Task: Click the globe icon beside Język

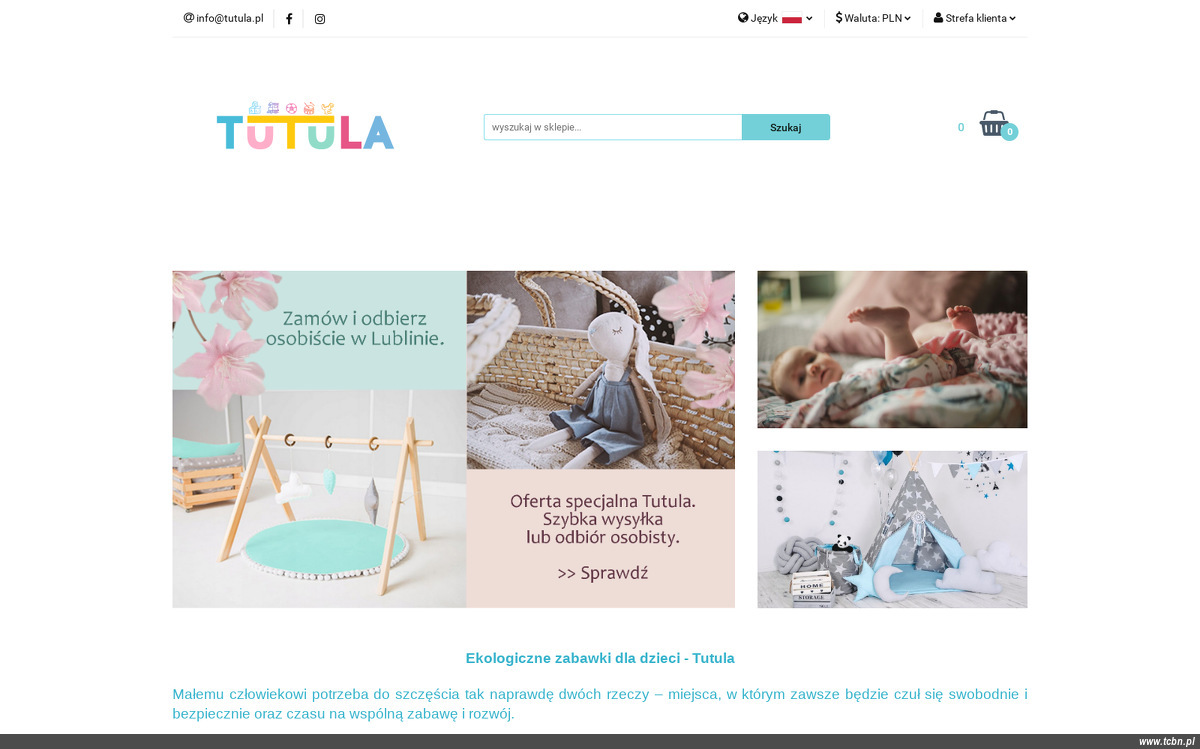Action: tap(743, 18)
